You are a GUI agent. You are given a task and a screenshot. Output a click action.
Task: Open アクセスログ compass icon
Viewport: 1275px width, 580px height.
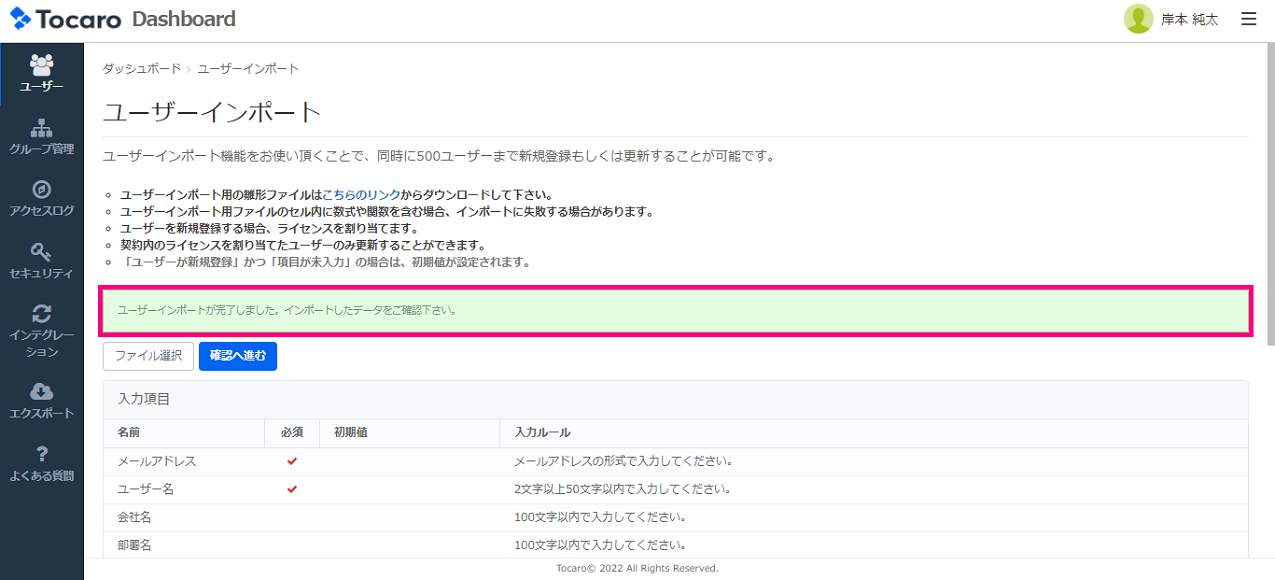(x=42, y=190)
